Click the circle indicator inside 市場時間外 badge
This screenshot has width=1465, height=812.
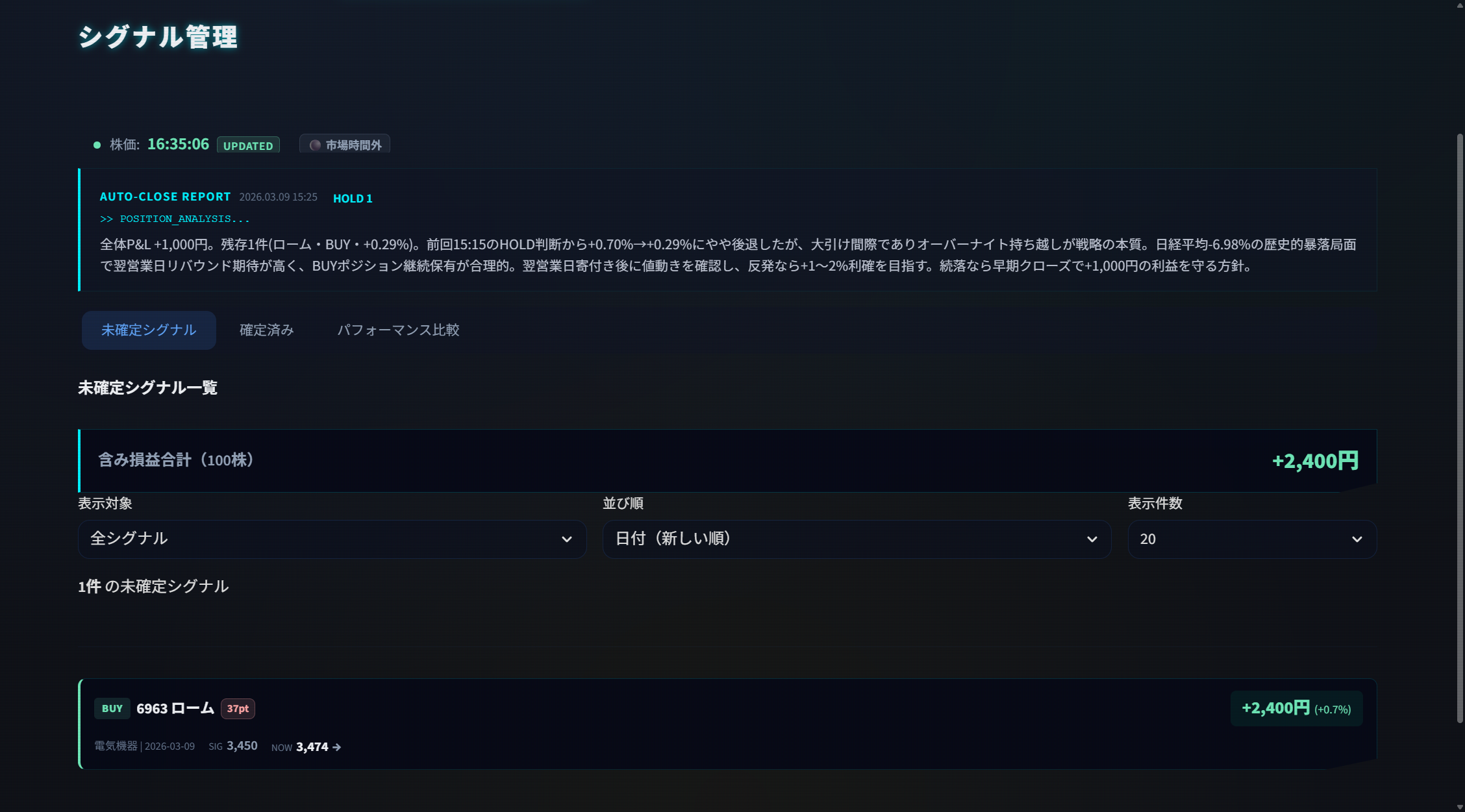click(314, 144)
